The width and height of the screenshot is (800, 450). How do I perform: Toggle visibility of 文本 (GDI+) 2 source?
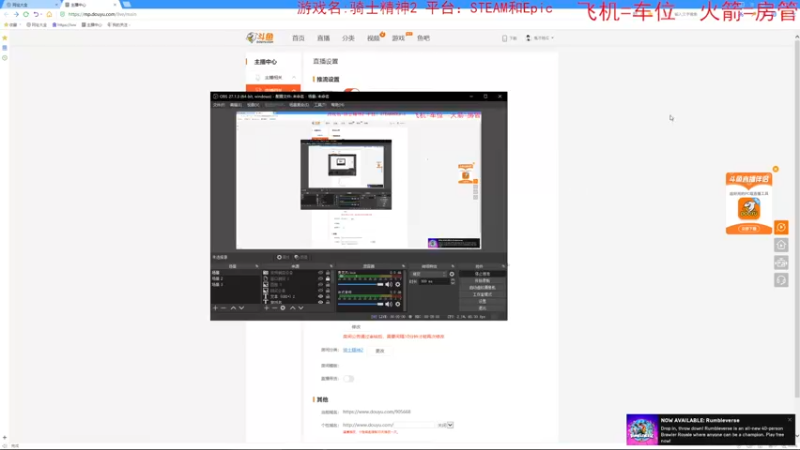tap(320, 296)
